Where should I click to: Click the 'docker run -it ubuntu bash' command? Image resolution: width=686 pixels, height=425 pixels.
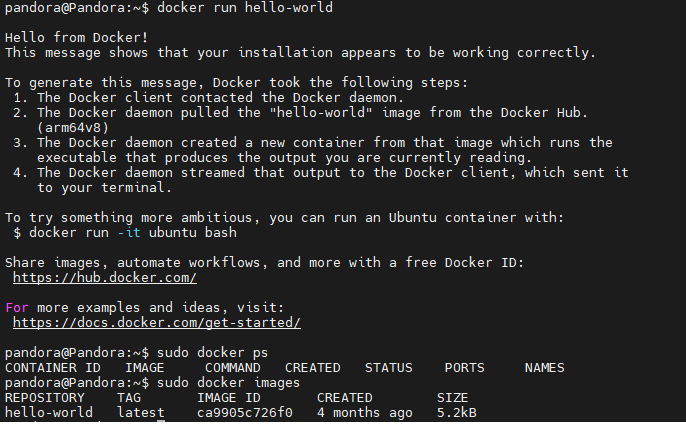coord(133,233)
